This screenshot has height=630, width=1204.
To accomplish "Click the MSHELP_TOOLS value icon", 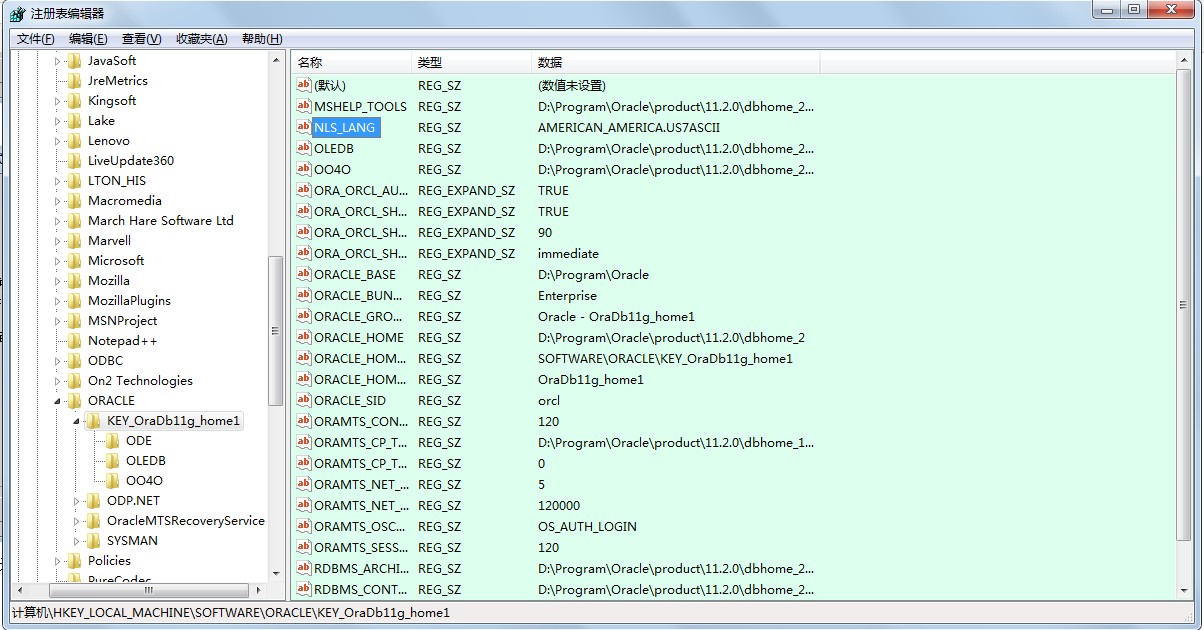I will pyautogui.click(x=304, y=106).
